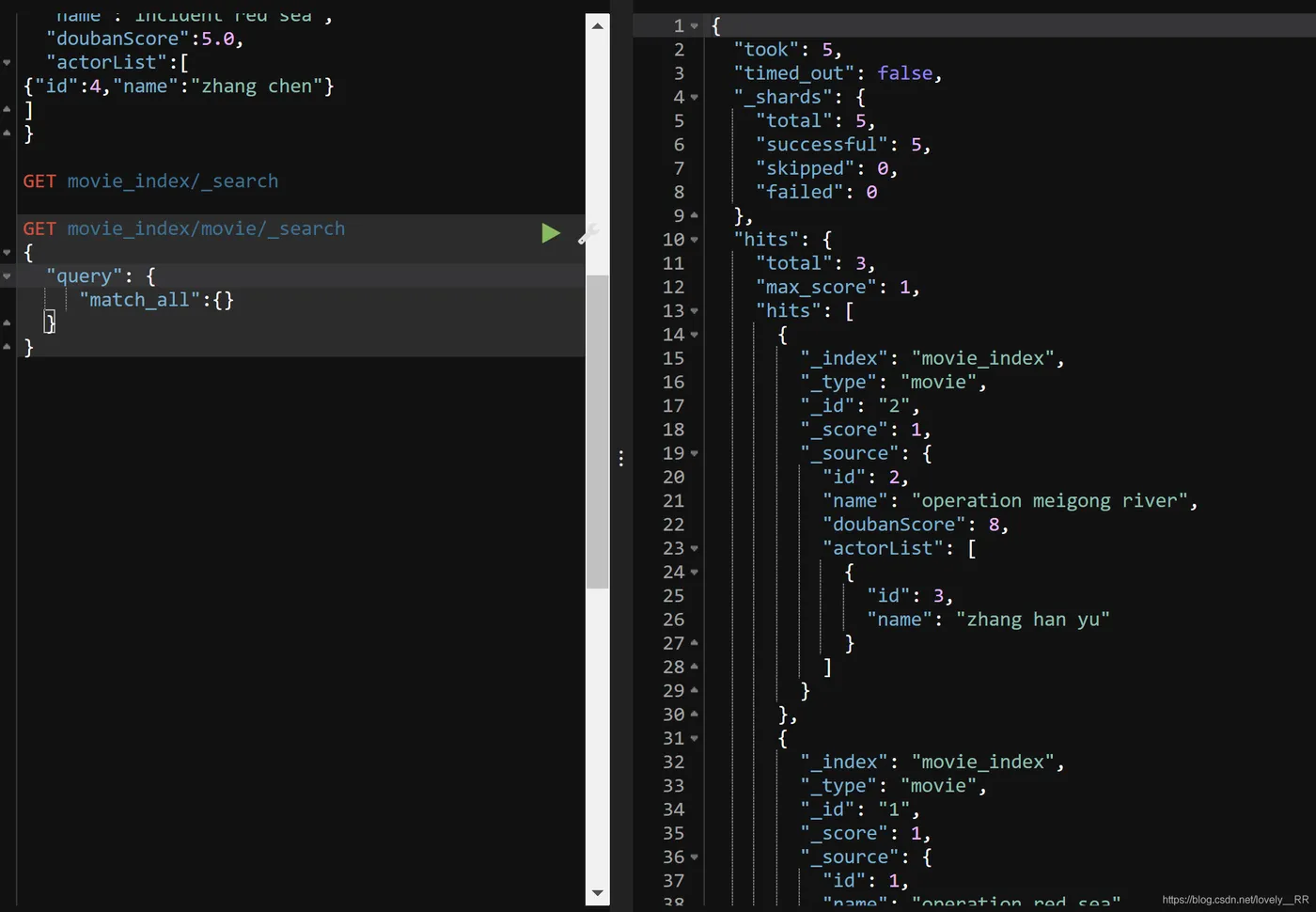Click fold end marker on line 30
Viewport: 1316px width, 912px height.
tap(695, 715)
